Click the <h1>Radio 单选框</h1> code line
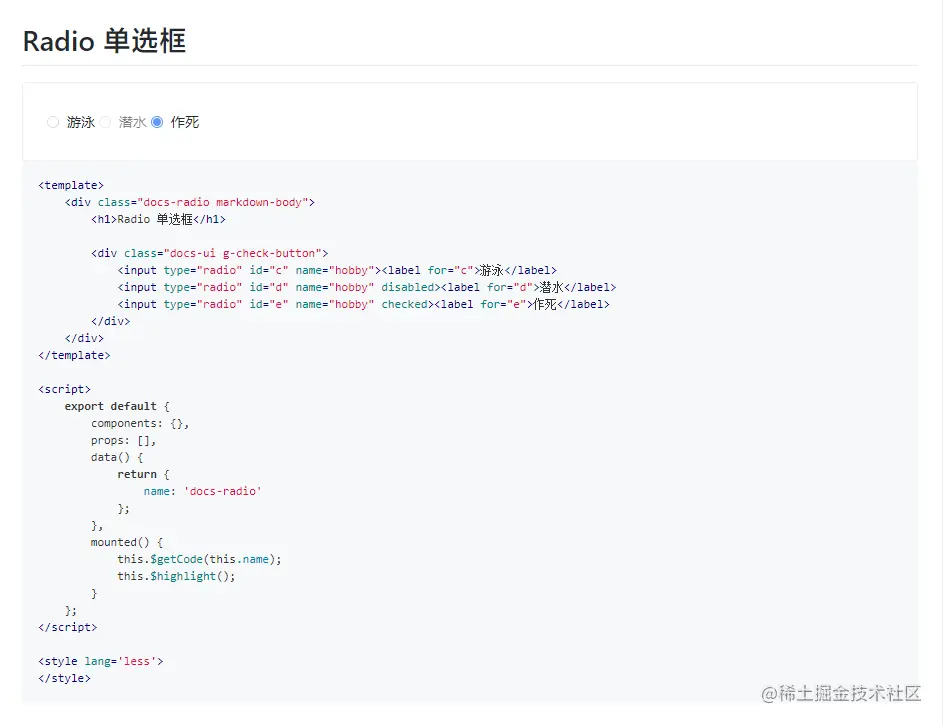The width and height of the screenshot is (943, 725). [x=158, y=219]
